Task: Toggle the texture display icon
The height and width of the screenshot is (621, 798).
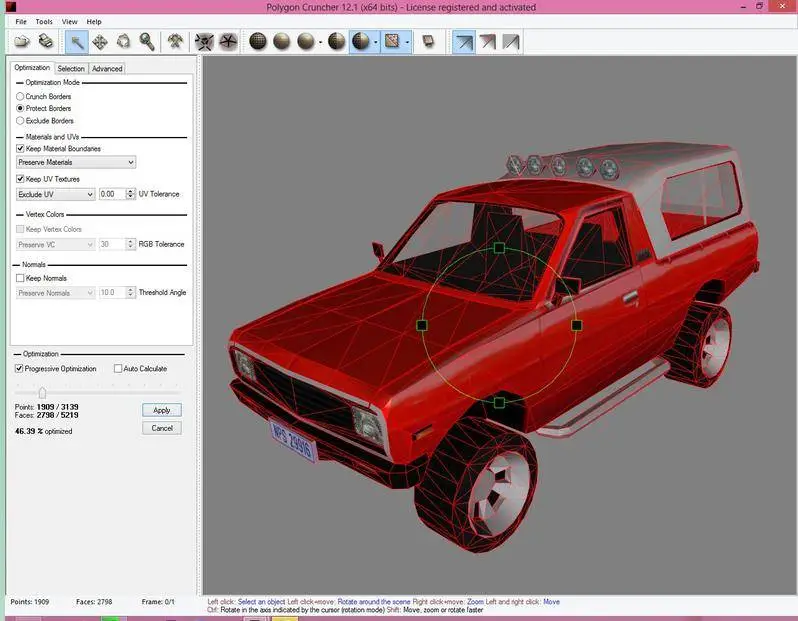Action: (x=392, y=42)
